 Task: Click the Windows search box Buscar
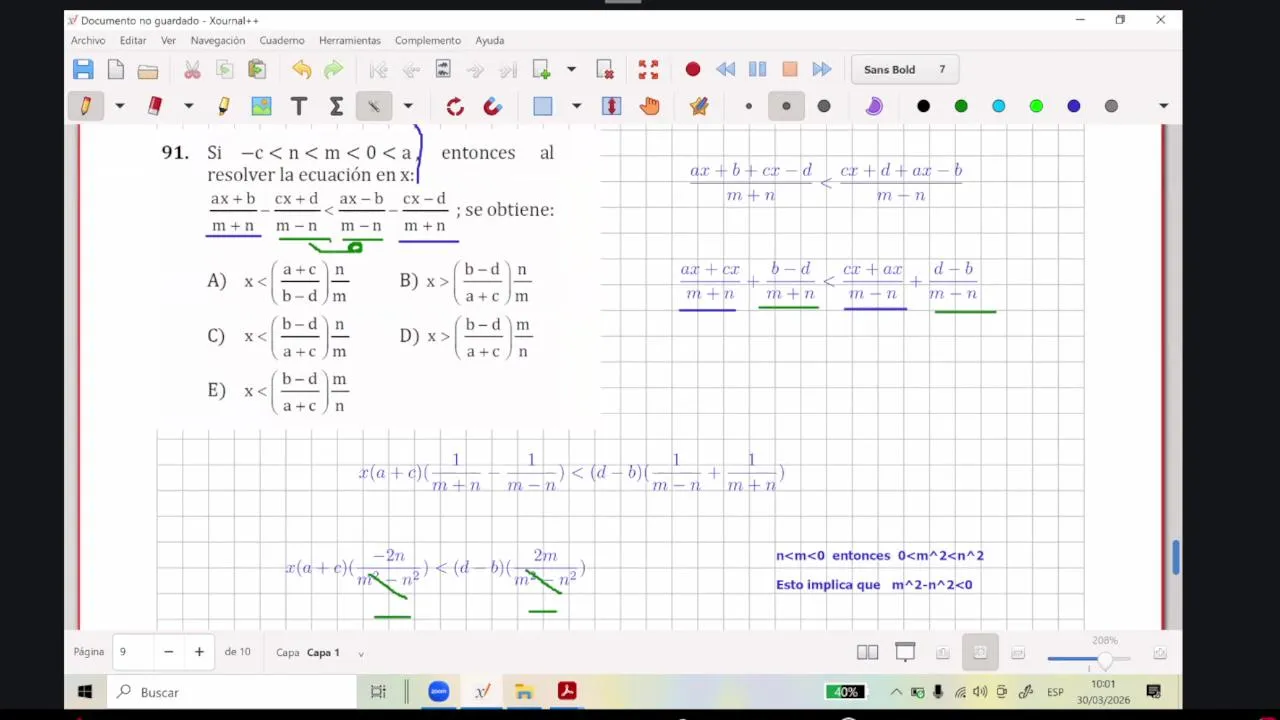231,691
